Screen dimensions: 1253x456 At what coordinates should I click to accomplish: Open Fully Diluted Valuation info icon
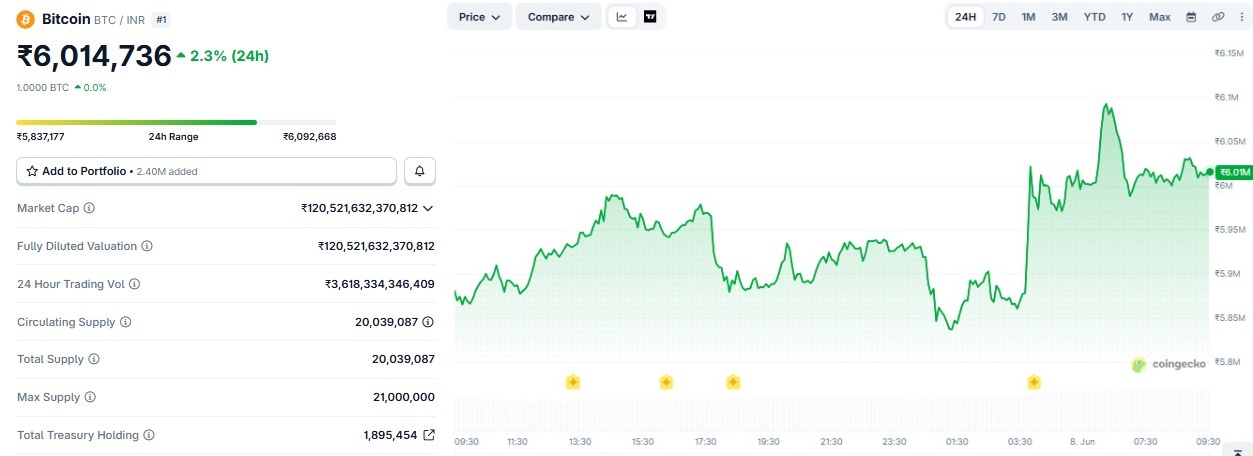(x=147, y=246)
